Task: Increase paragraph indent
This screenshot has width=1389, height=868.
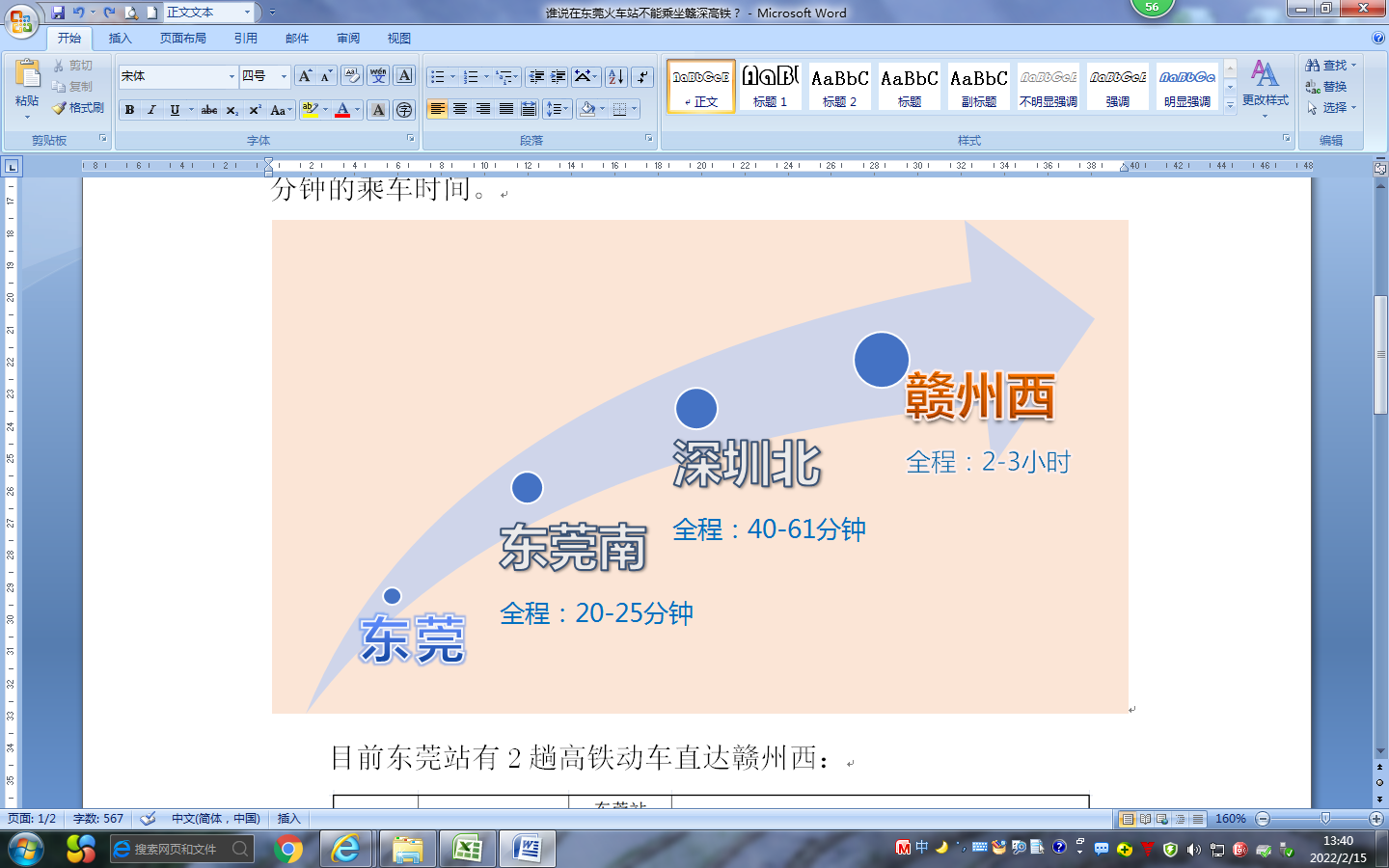Action: pos(558,76)
